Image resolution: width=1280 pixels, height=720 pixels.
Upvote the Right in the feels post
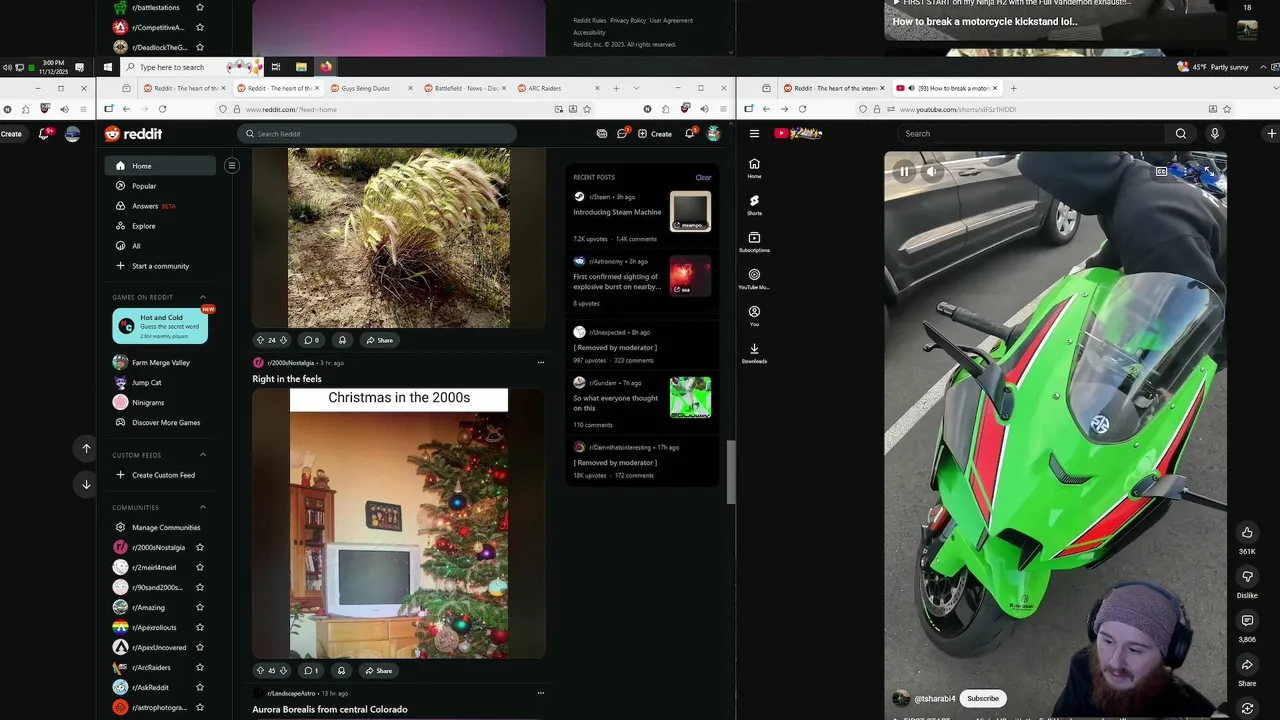tap(260, 671)
